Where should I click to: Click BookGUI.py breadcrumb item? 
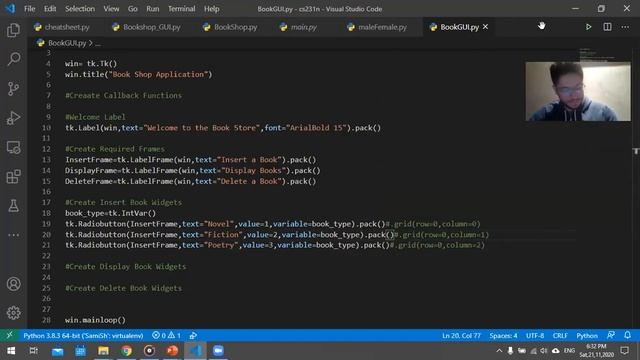67,43
